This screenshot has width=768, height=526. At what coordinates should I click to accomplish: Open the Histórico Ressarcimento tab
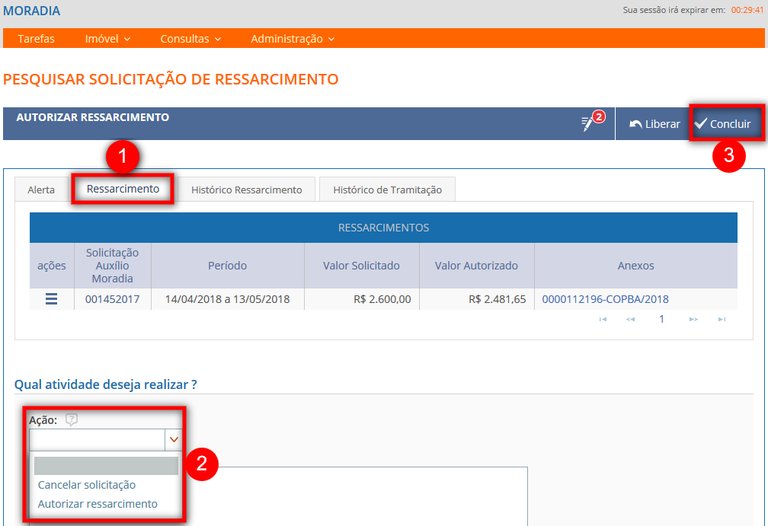click(x=246, y=189)
